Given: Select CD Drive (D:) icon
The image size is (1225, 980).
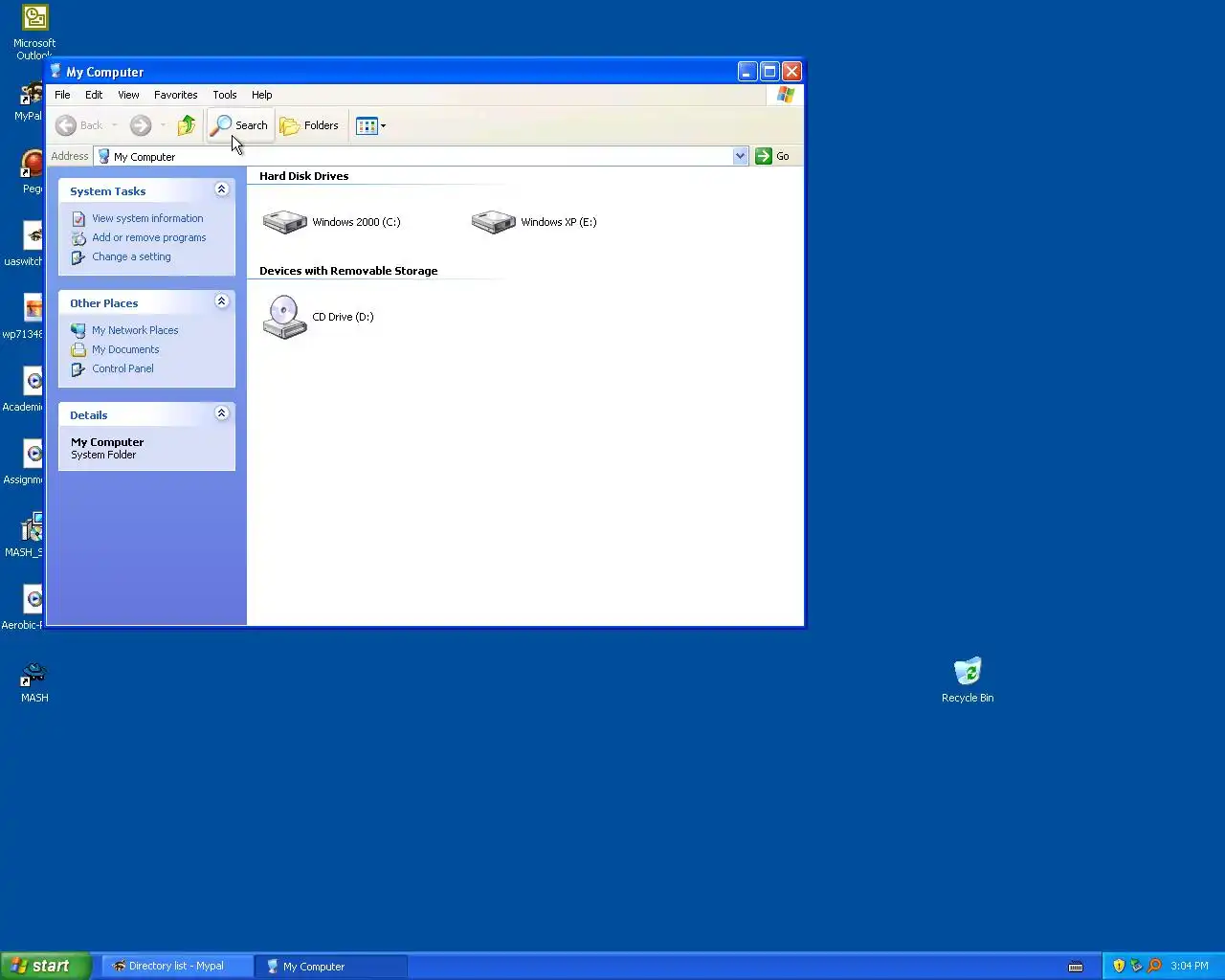Looking at the screenshot, I should coord(284,317).
